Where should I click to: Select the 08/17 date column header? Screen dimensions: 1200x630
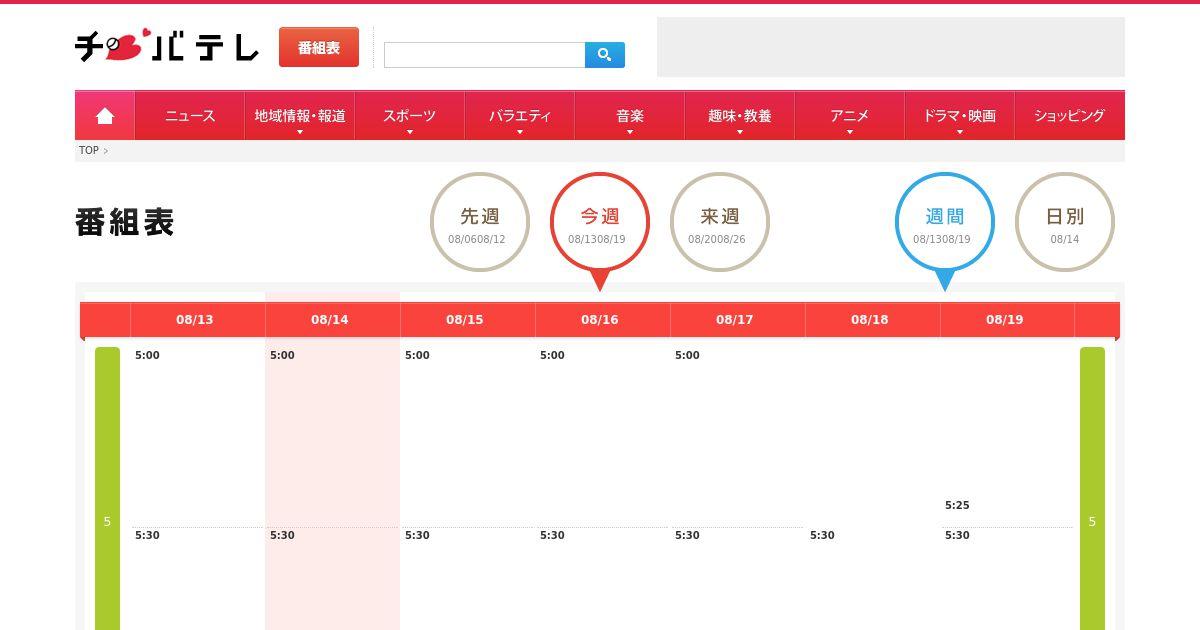pyautogui.click(x=738, y=320)
